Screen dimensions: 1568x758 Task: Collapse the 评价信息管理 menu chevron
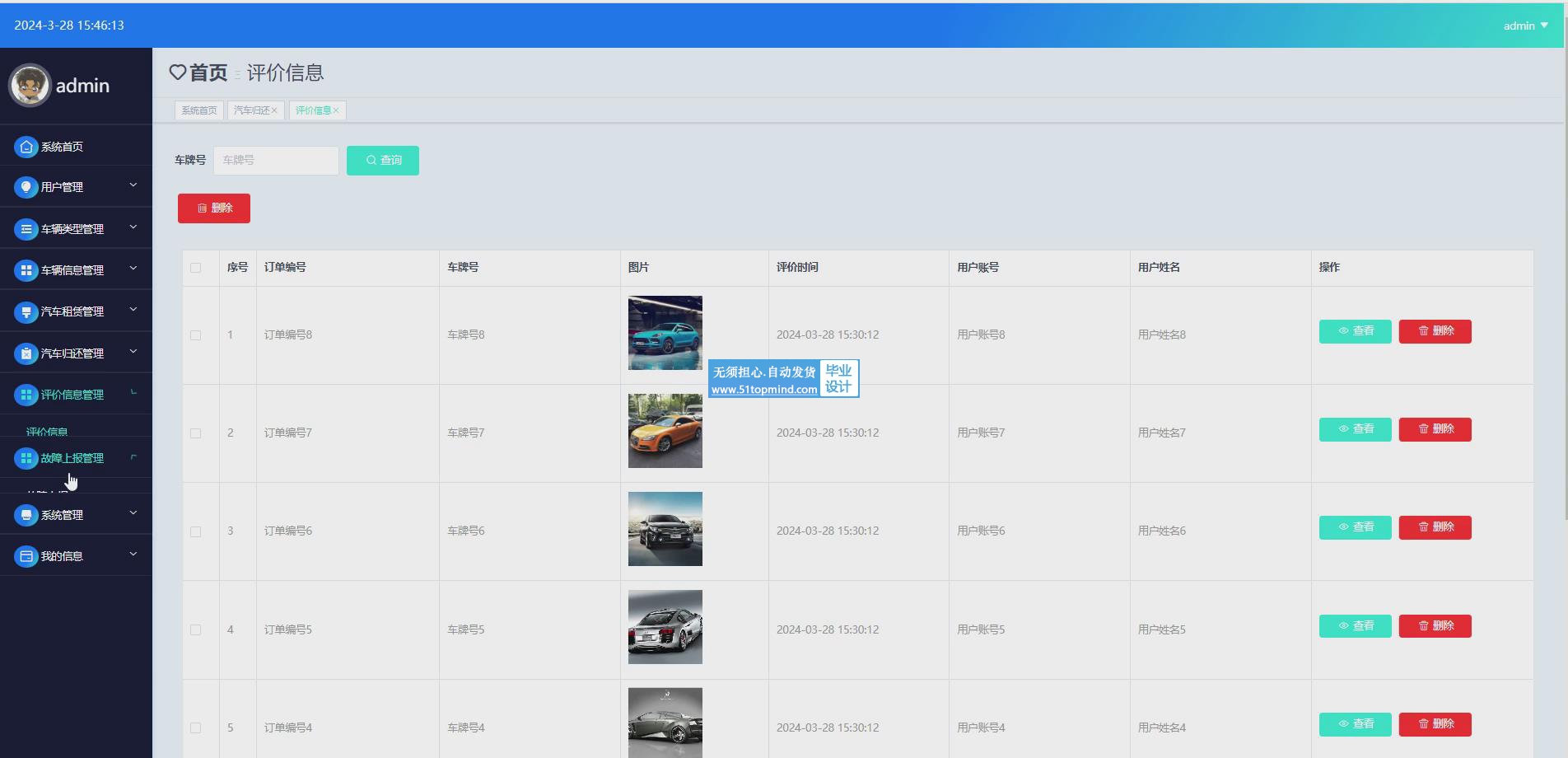pyautogui.click(x=133, y=393)
